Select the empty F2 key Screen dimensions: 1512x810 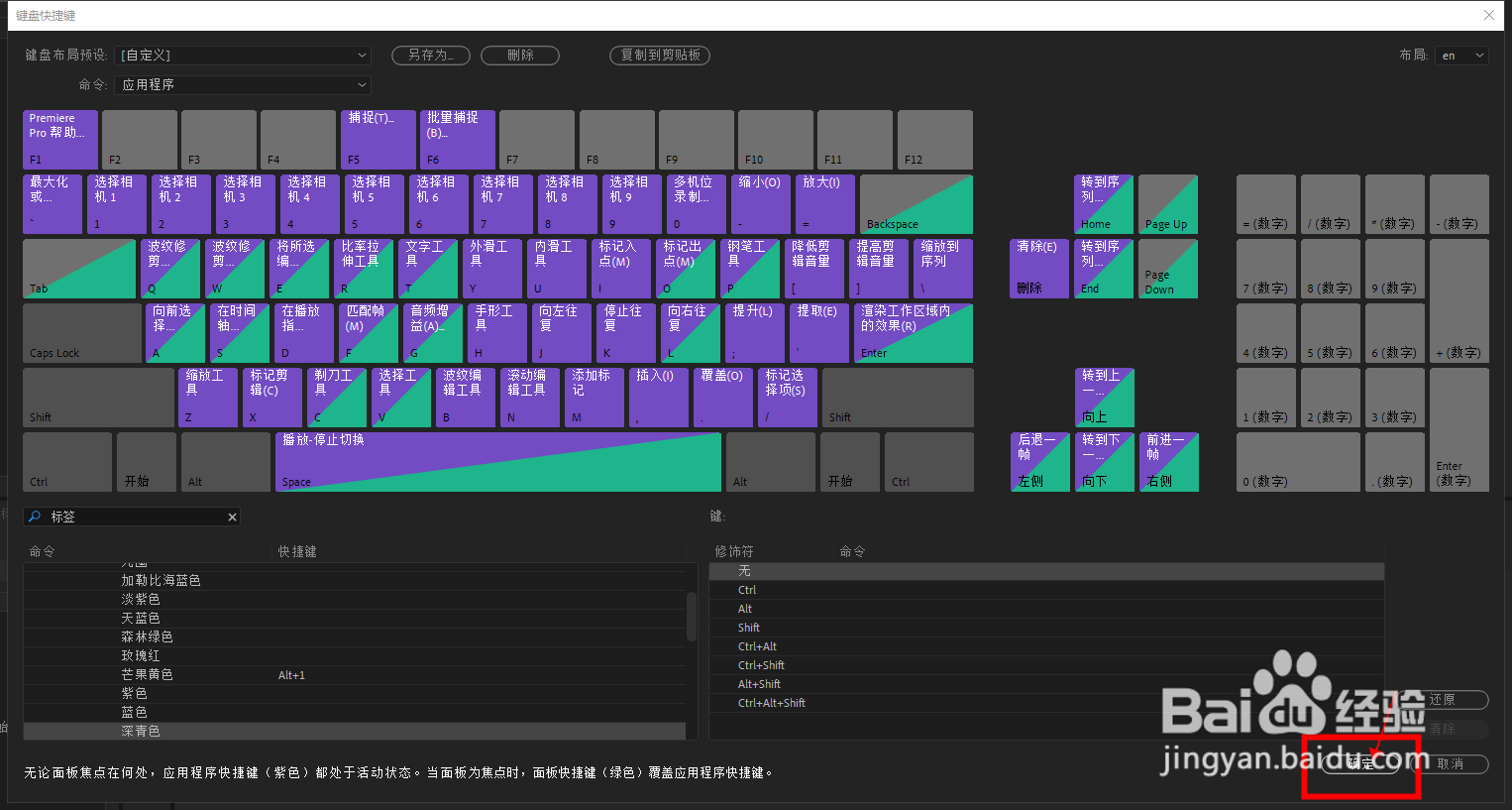point(140,140)
